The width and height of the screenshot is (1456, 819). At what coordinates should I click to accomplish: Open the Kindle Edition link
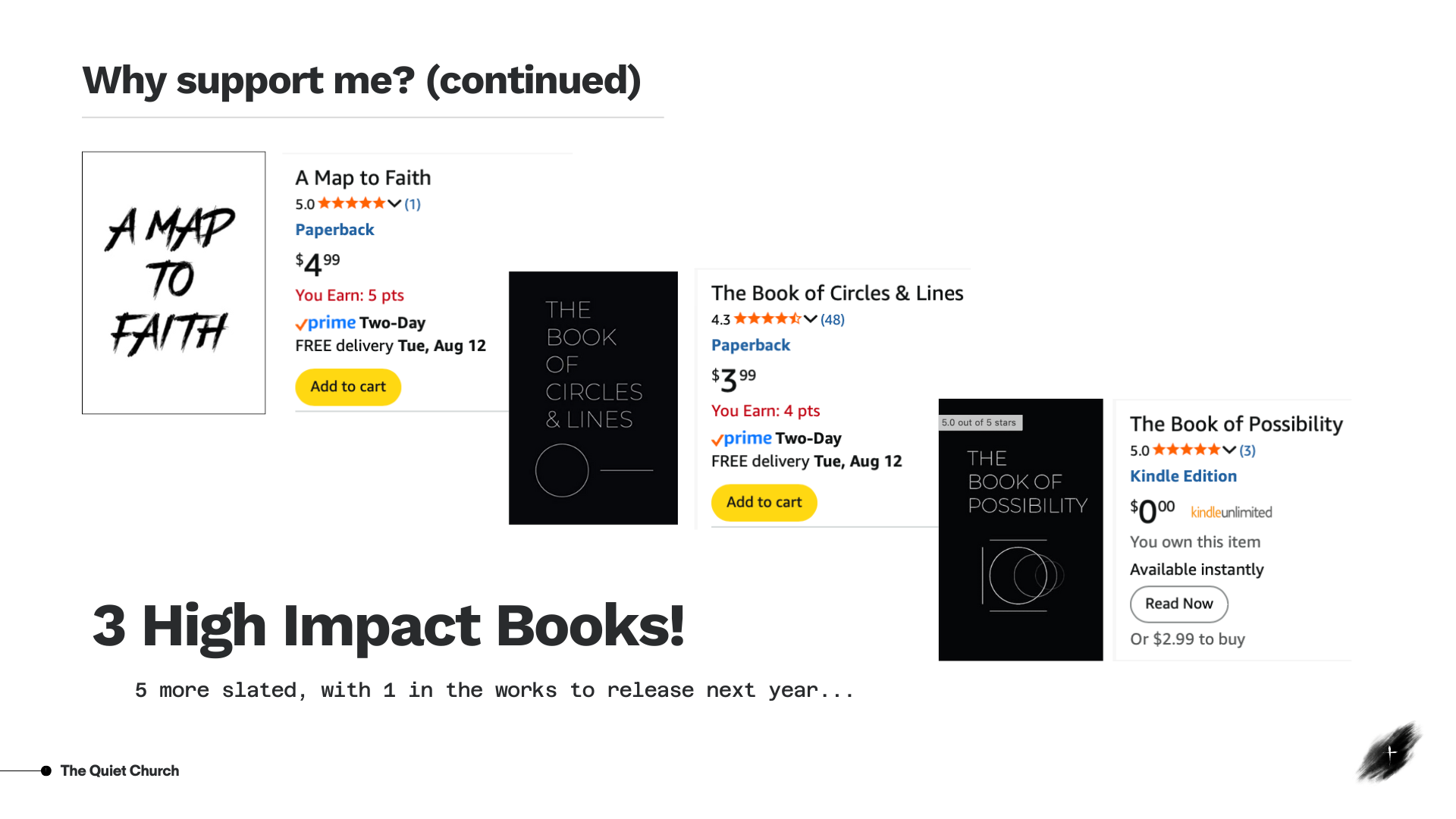(x=1183, y=476)
